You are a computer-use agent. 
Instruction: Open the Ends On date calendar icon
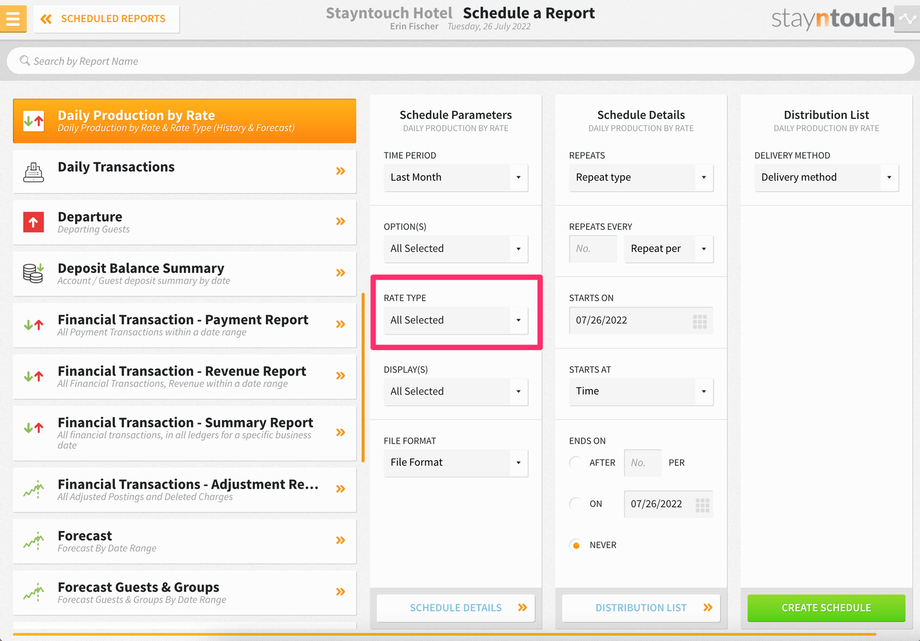tap(702, 505)
